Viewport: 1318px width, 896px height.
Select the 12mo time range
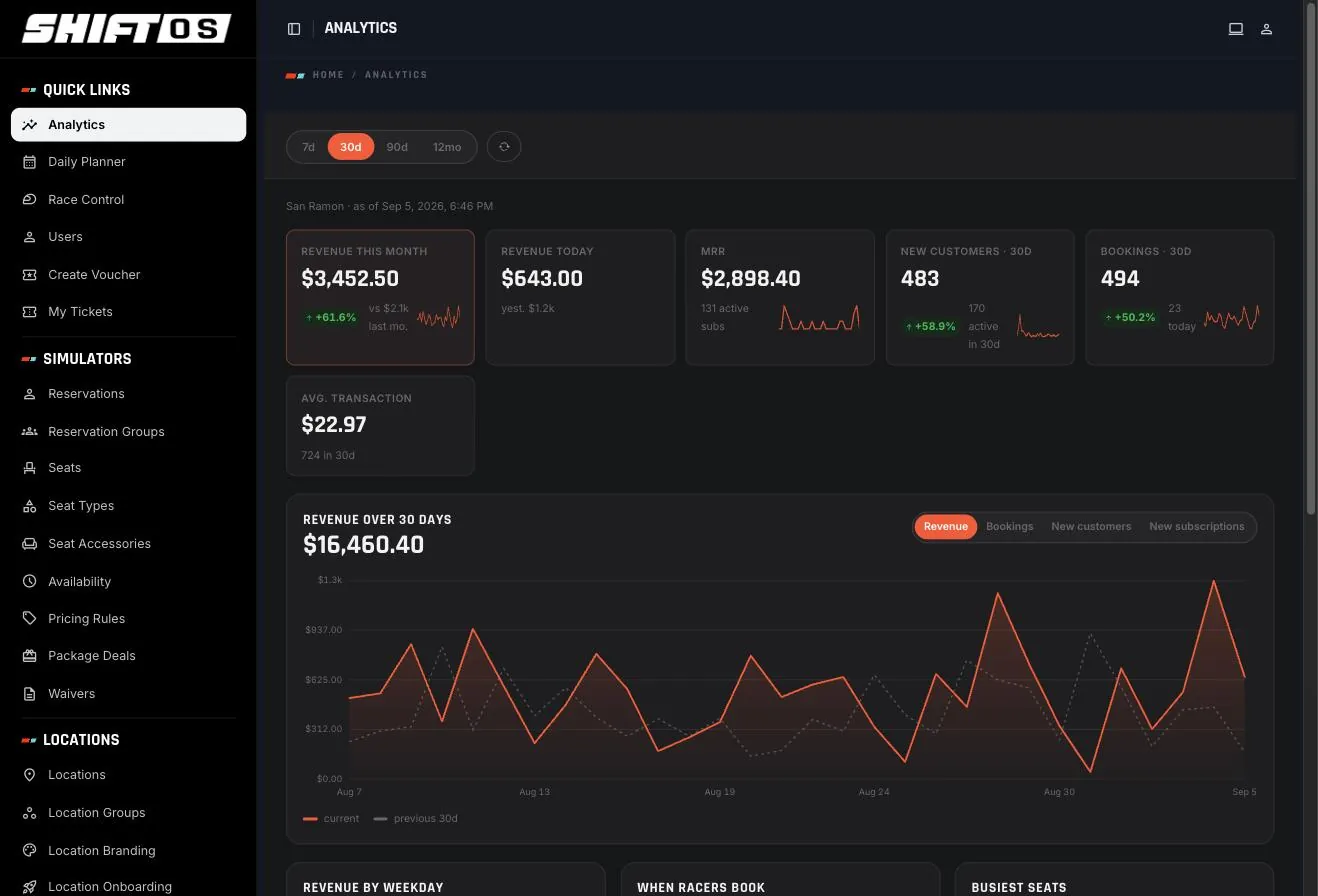(447, 147)
